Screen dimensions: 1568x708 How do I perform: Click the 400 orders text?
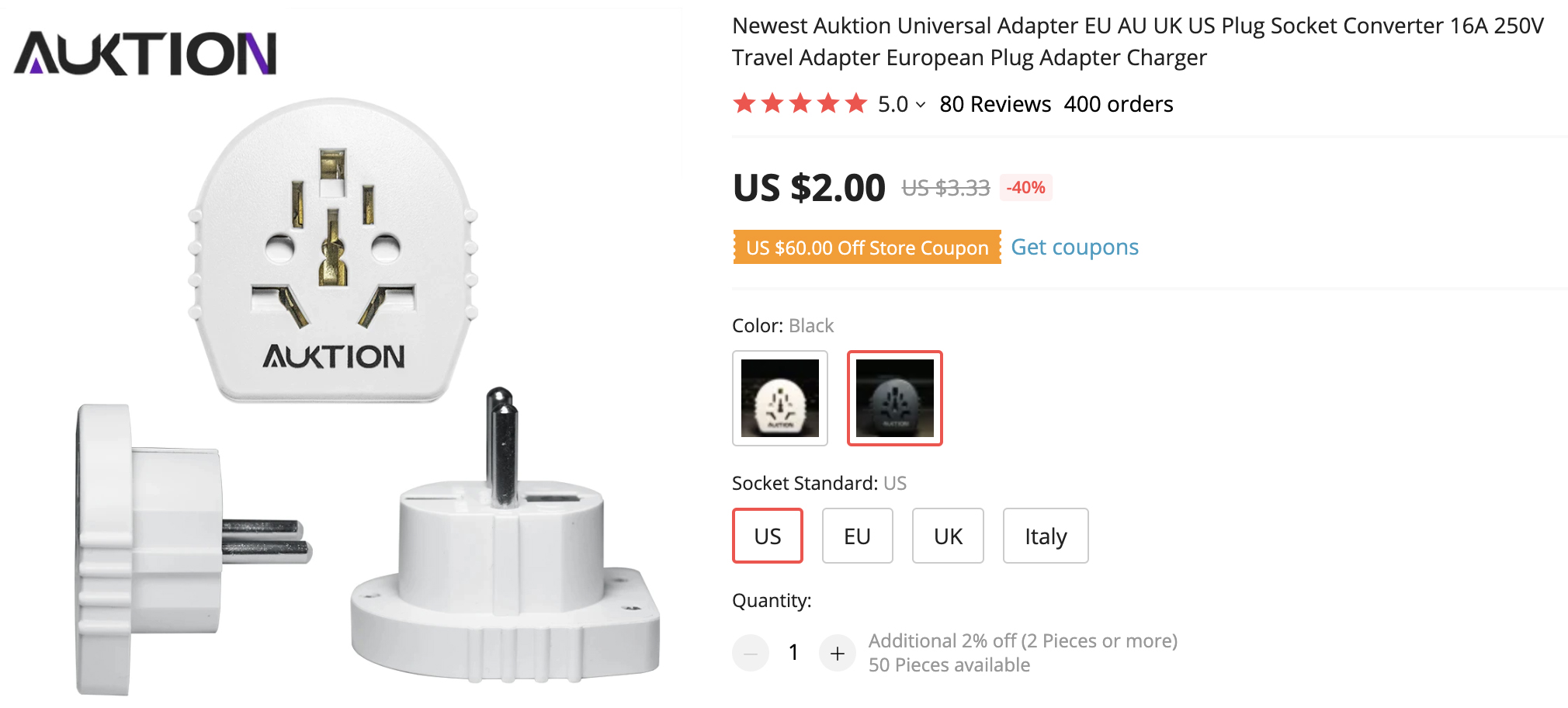point(1119,104)
